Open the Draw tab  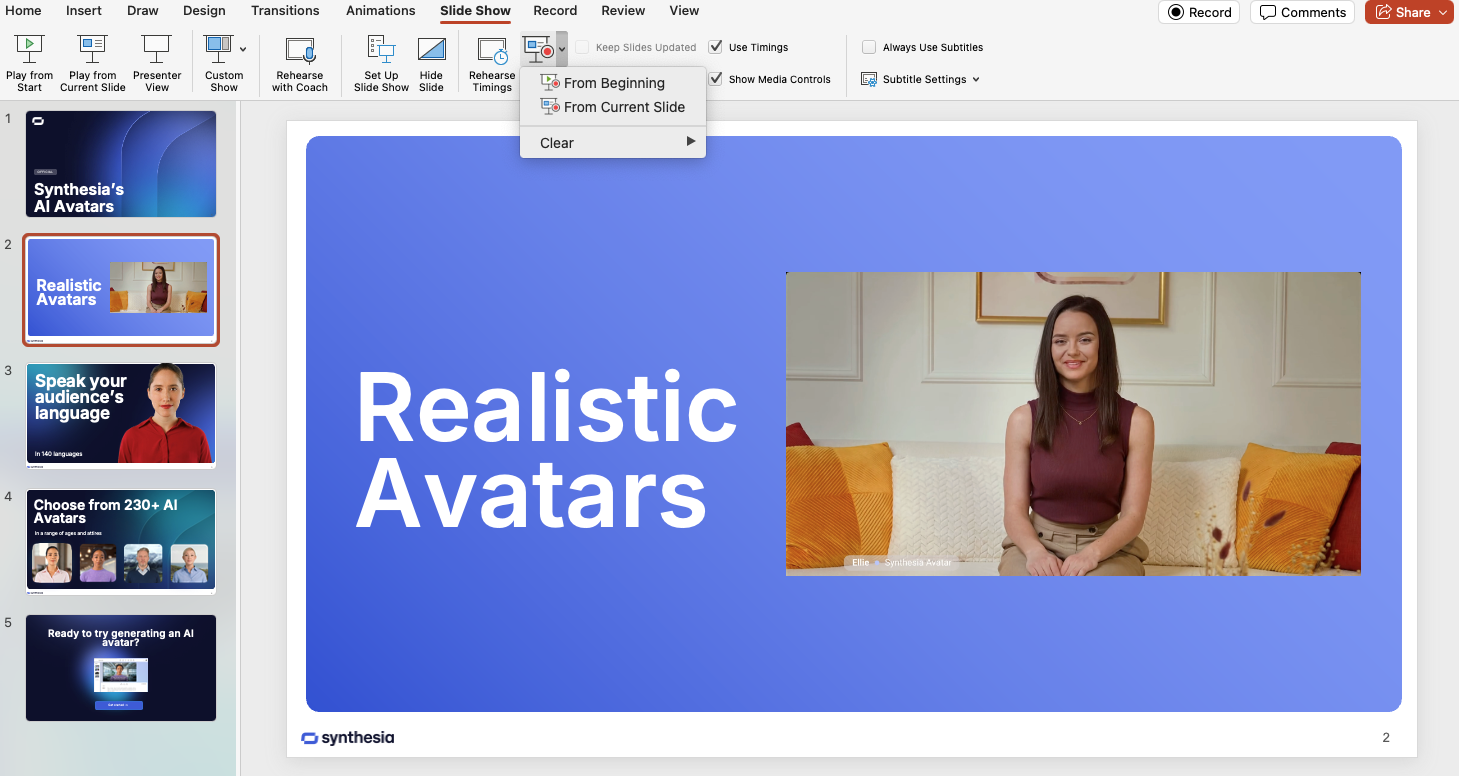[x=143, y=10]
